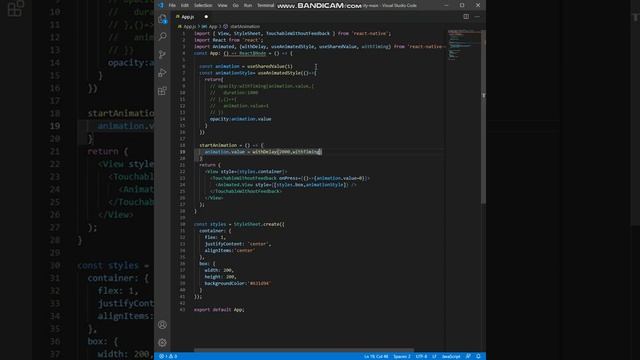The image size is (640, 360).
Task: Open the Run menu
Action: point(248,6)
